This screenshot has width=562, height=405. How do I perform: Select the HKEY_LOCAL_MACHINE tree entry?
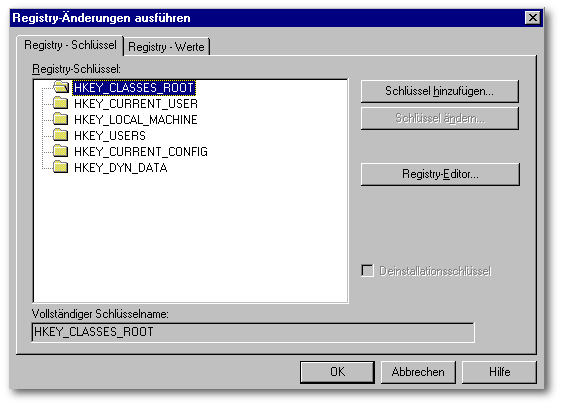click(x=135, y=120)
